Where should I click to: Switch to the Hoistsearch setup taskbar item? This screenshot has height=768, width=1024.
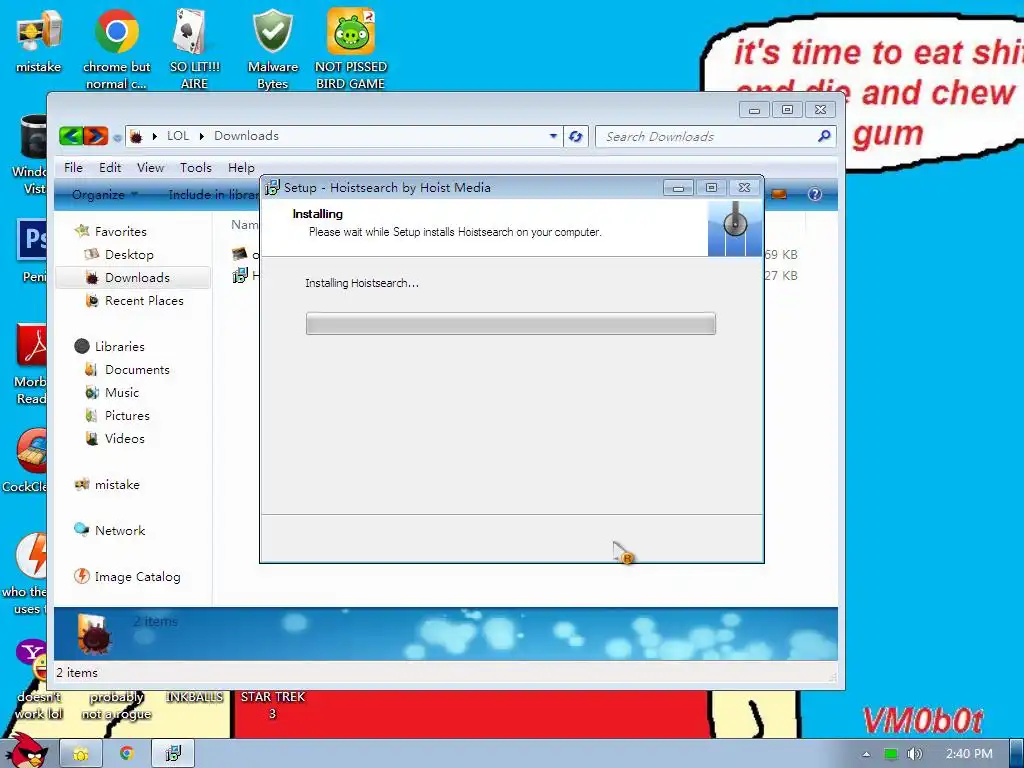coord(173,754)
